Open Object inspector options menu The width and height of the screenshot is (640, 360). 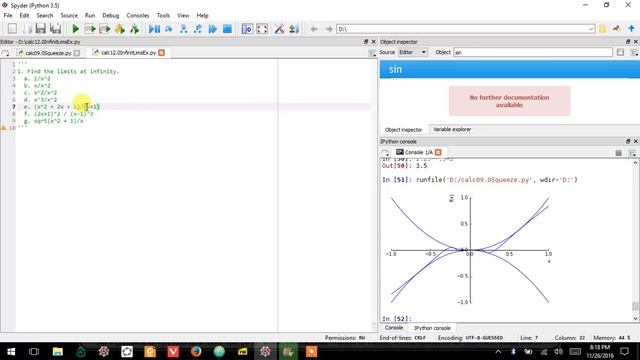point(634,52)
